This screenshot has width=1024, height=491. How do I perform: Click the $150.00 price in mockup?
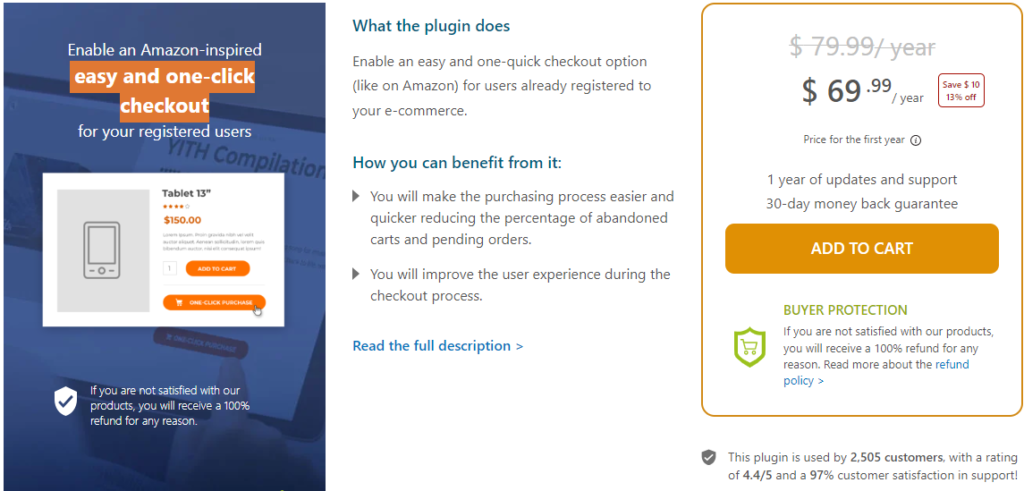tap(182, 220)
